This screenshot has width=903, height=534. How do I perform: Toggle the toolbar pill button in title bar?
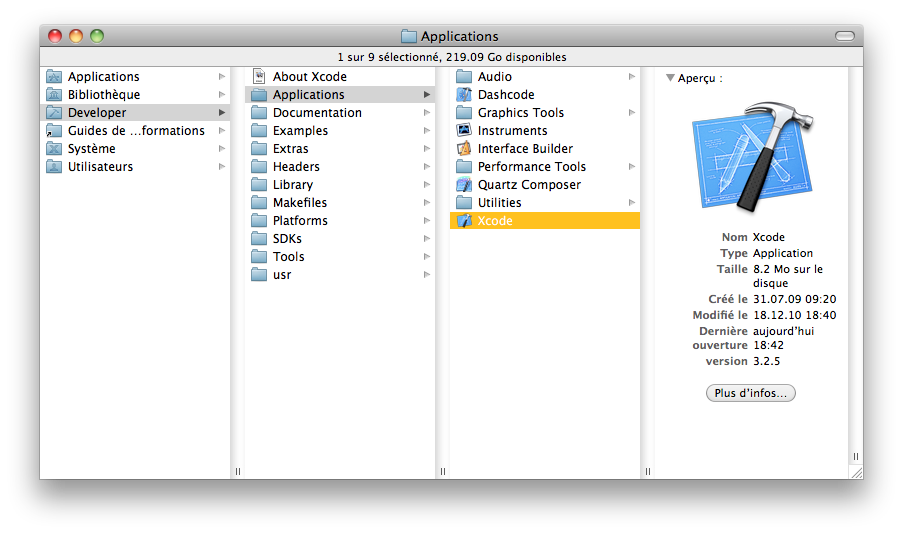coord(845,36)
